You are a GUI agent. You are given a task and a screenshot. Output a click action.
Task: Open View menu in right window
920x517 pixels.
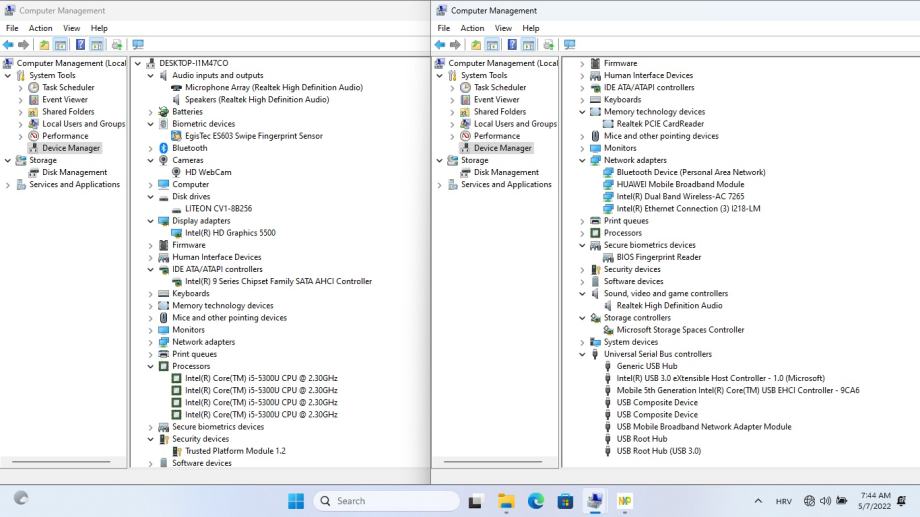tap(503, 28)
